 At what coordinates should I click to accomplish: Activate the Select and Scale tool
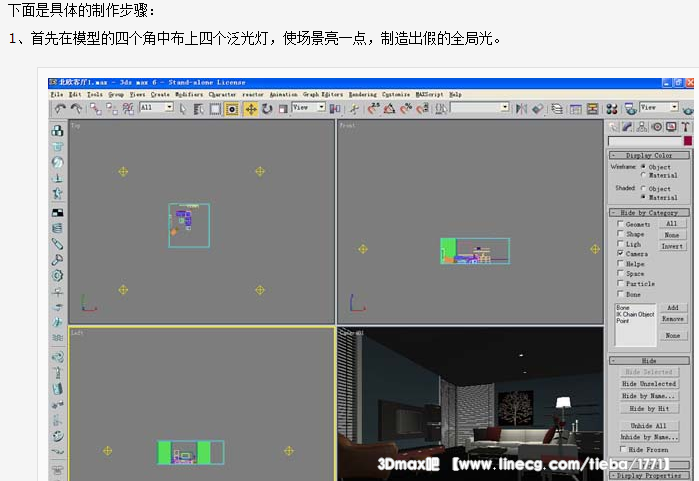[x=283, y=109]
